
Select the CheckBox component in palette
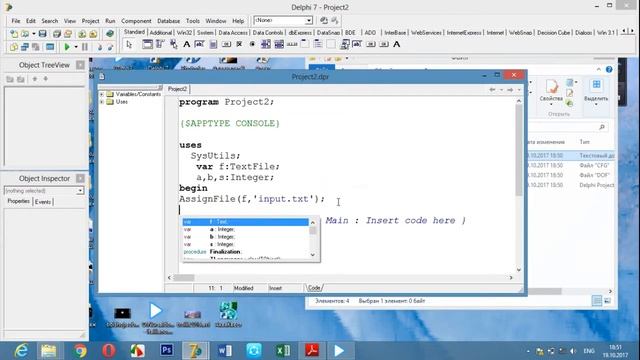(x=239, y=44)
